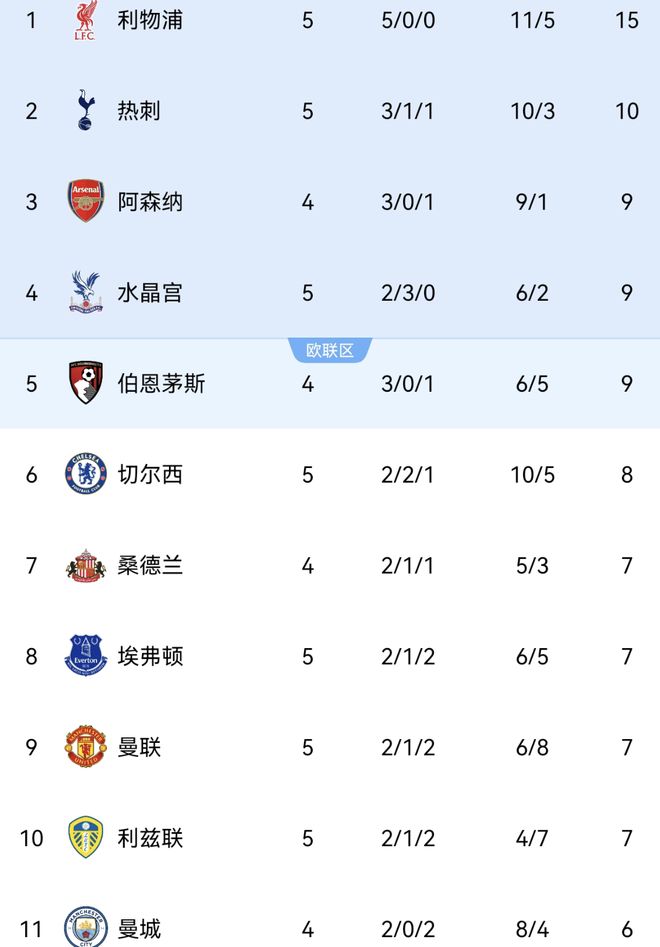Open the Manchester City crest
The width and height of the screenshot is (660, 947).
85,927
